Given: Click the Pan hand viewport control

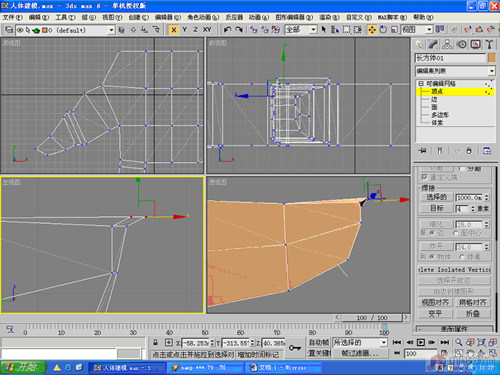Looking at the screenshot, I should (470, 353).
